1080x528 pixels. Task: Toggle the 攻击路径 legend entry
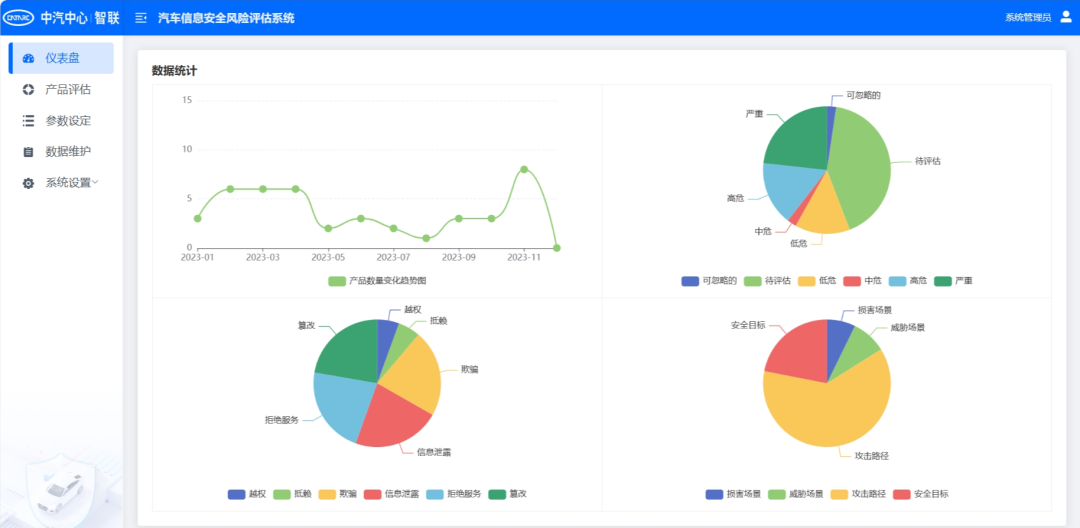coord(858,494)
